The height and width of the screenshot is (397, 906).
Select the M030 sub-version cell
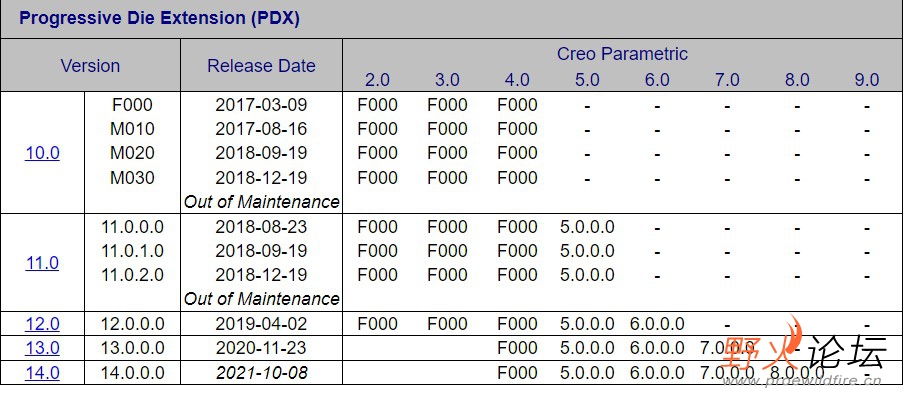132,178
